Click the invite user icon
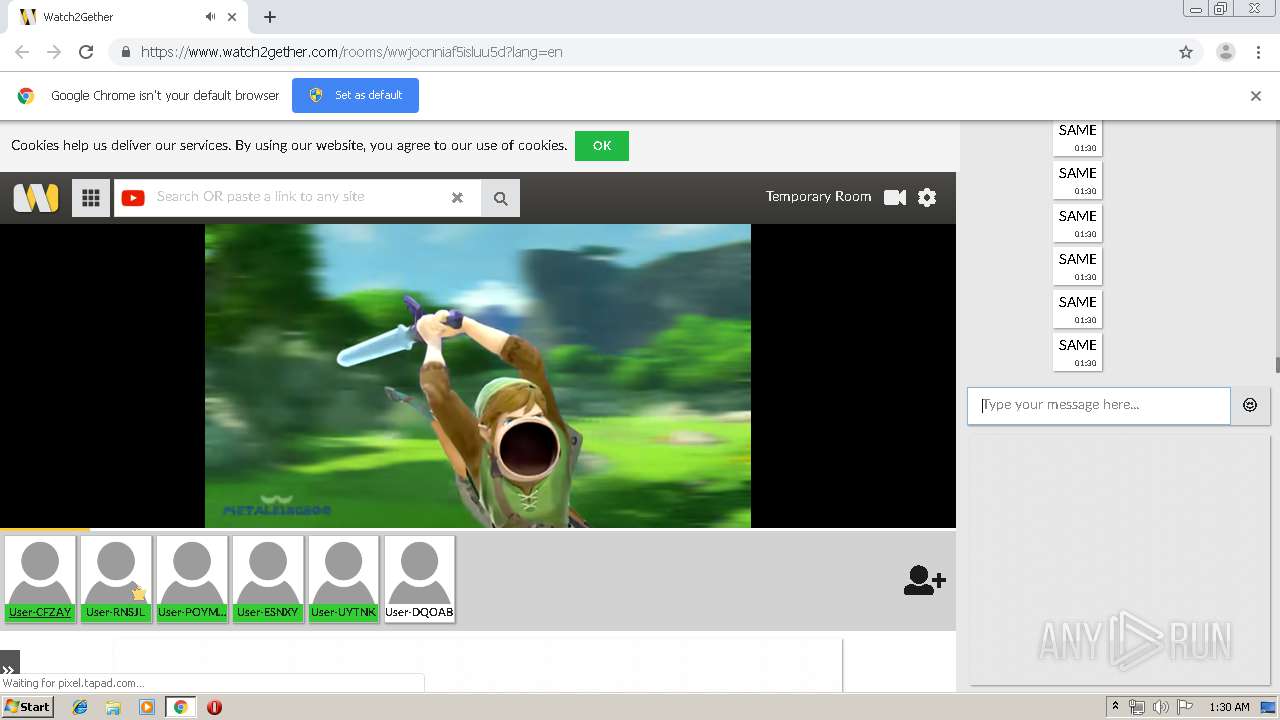1280x720 pixels. [924, 580]
